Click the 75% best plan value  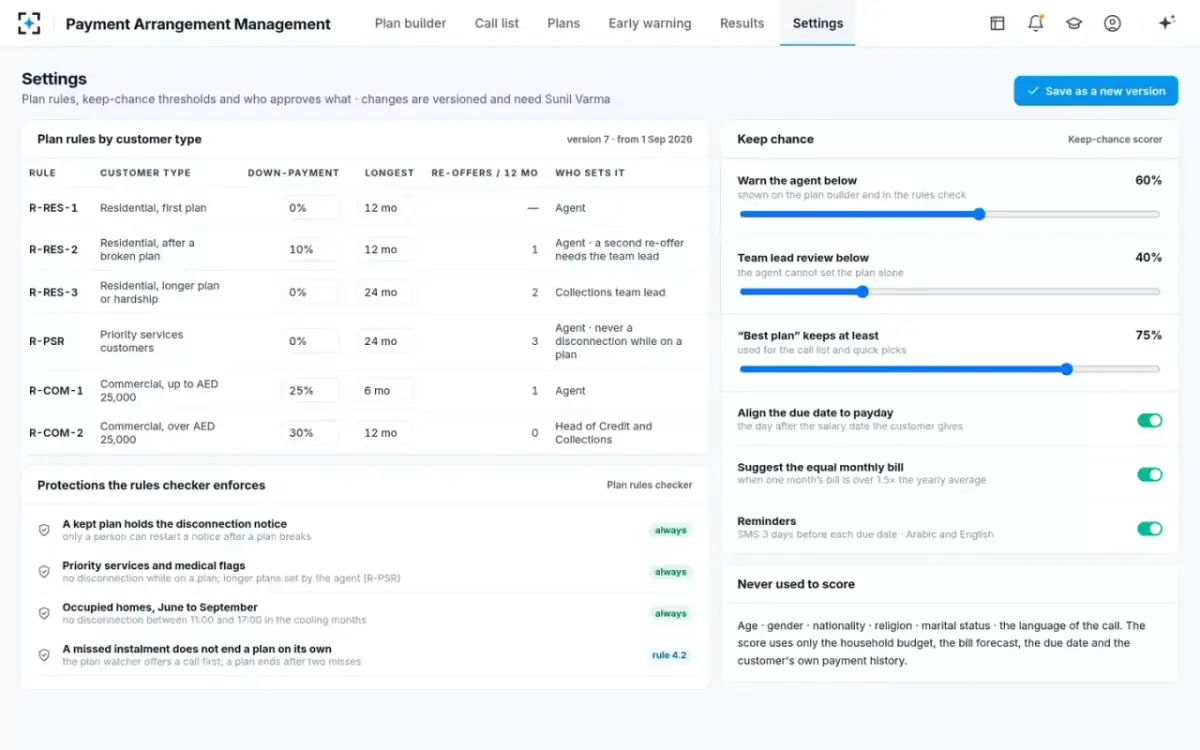click(x=1148, y=336)
